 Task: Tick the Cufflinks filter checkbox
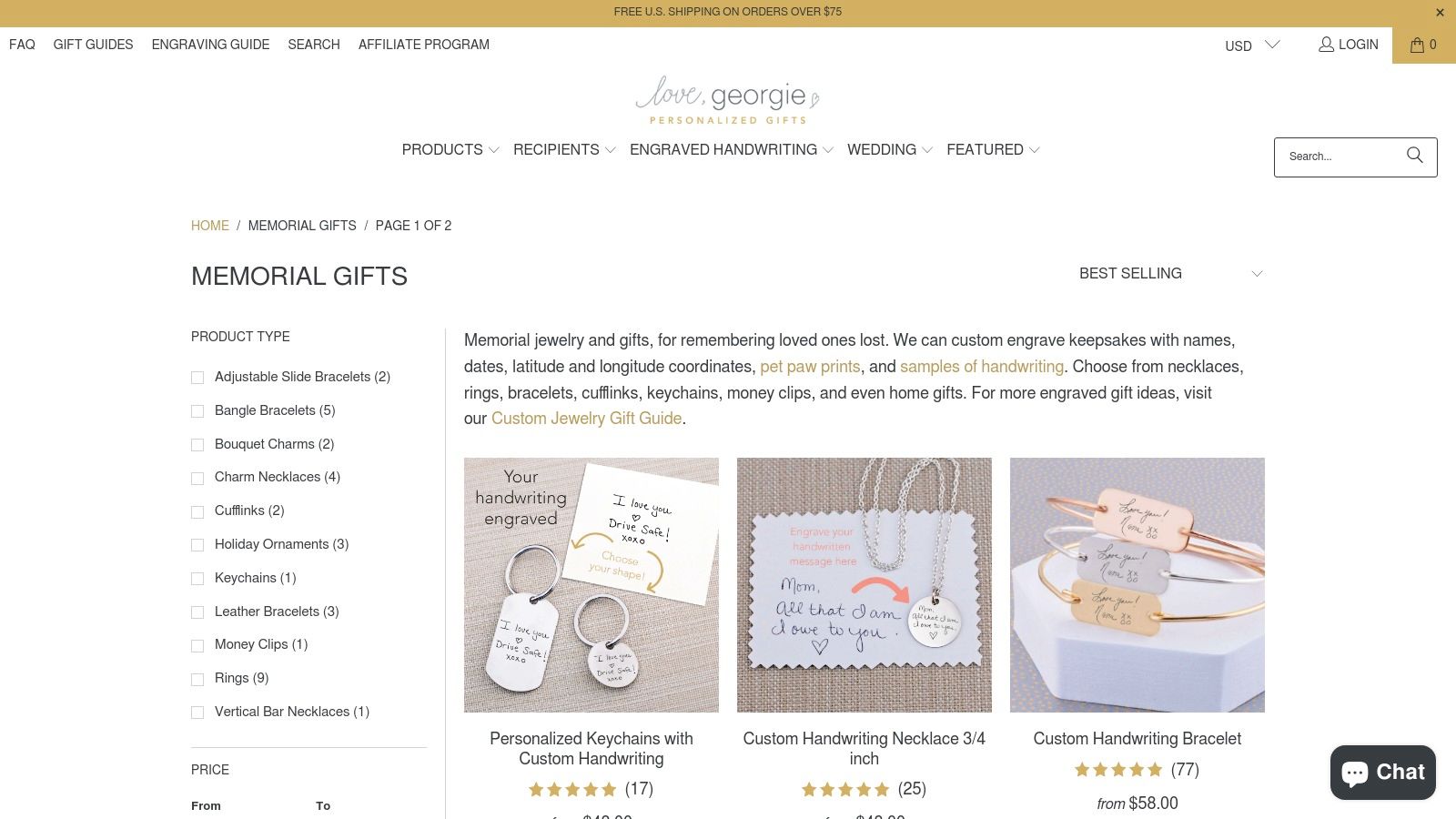197,511
